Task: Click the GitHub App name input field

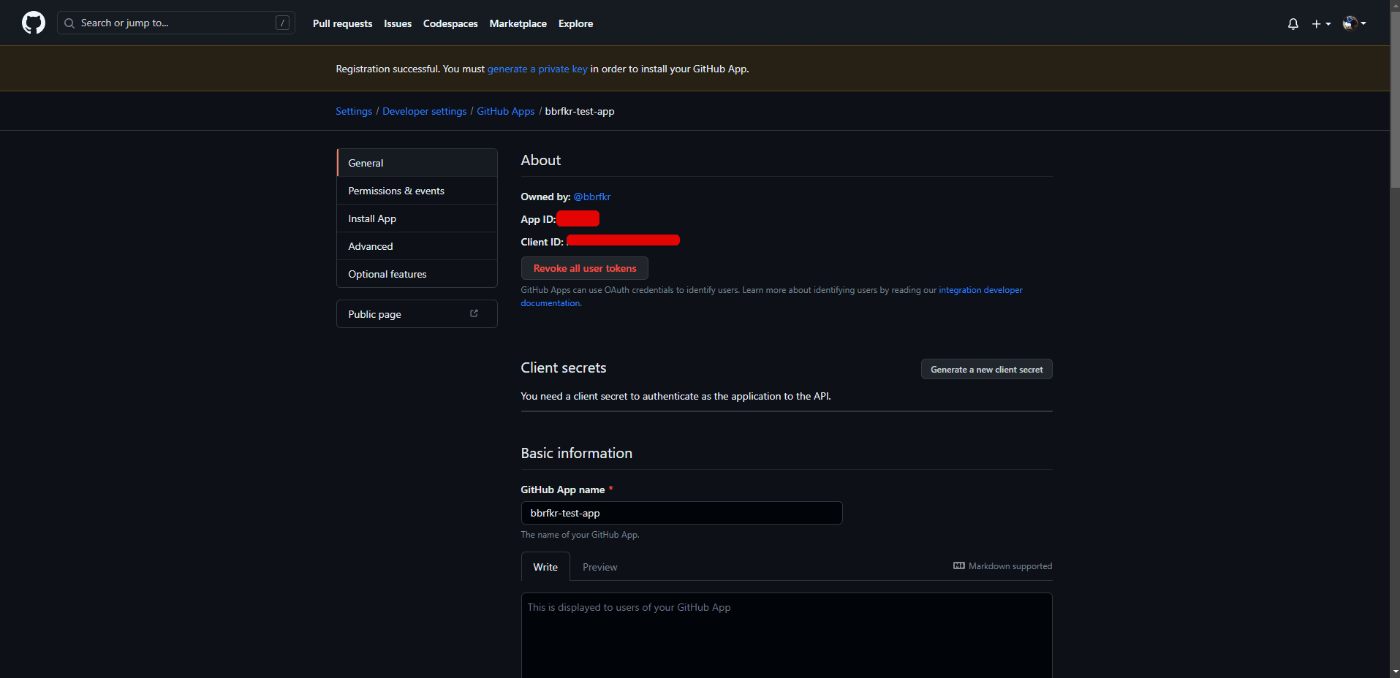Action: pos(682,513)
